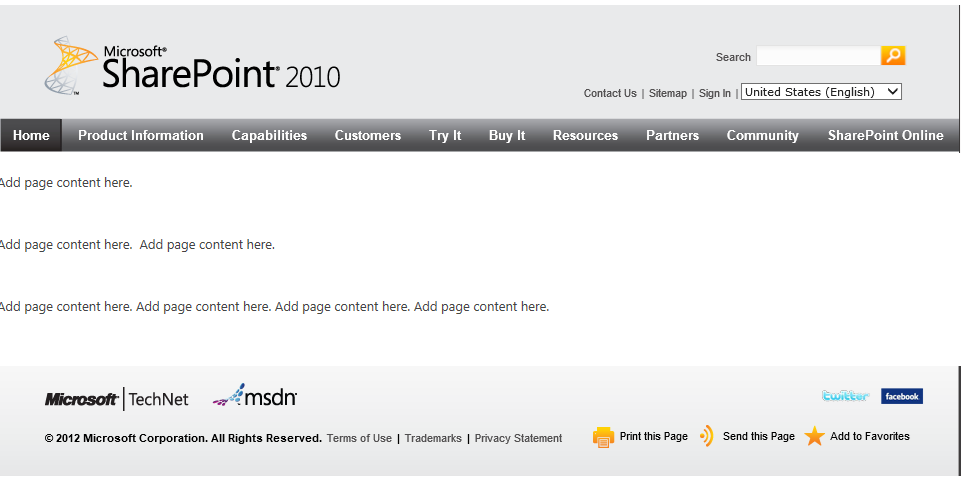The image size is (961, 481).
Task: Open the Community menu
Action: pos(762,135)
